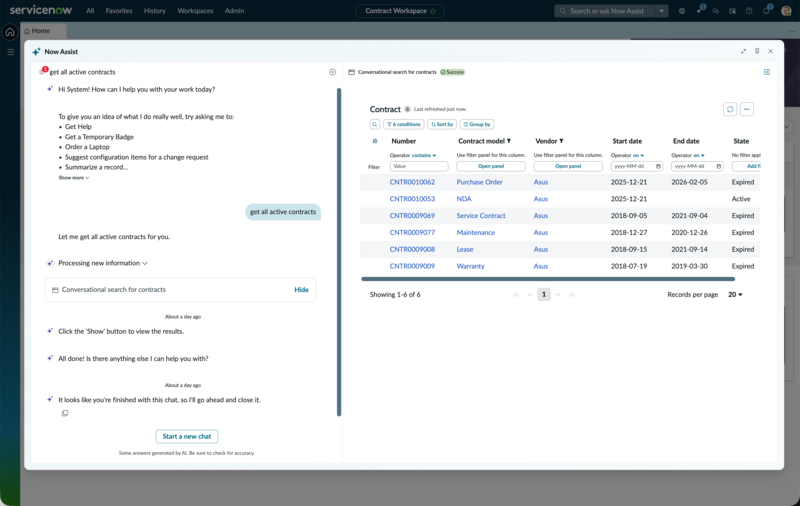
Task: Click page number 1 in pagination
Action: pos(544,295)
